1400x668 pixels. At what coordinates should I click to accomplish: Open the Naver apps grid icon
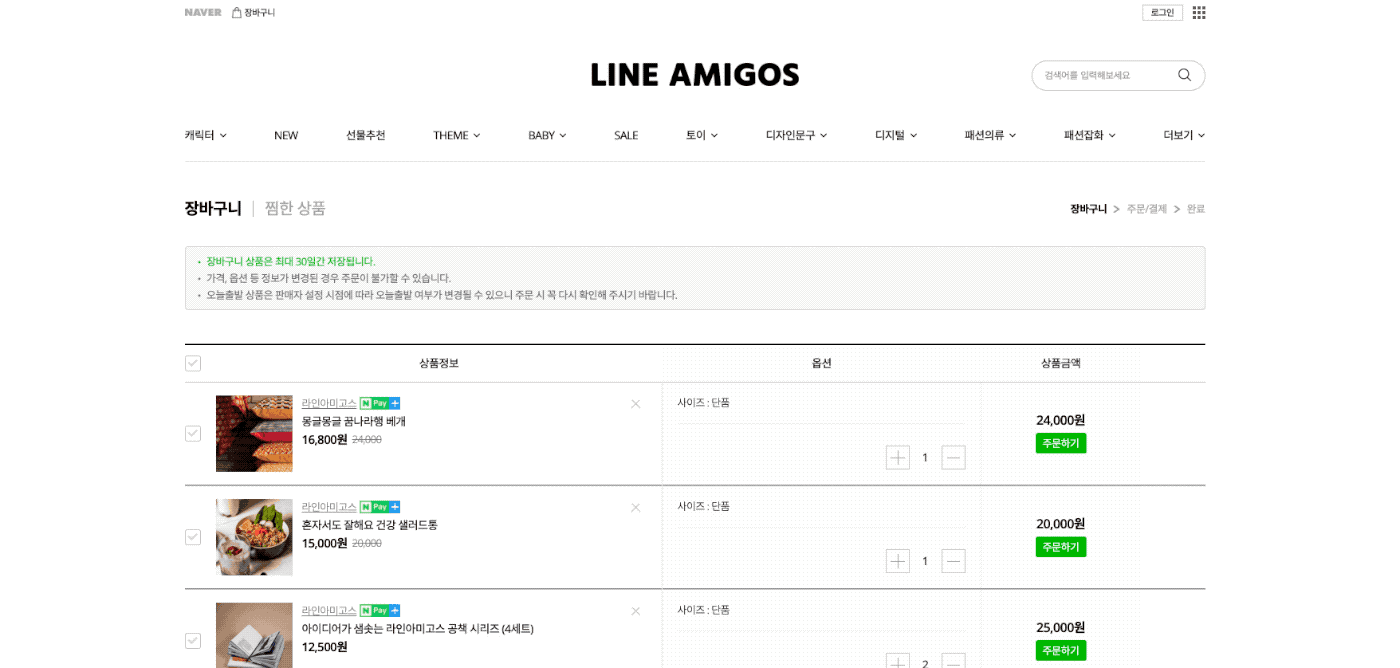pyautogui.click(x=1199, y=13)
